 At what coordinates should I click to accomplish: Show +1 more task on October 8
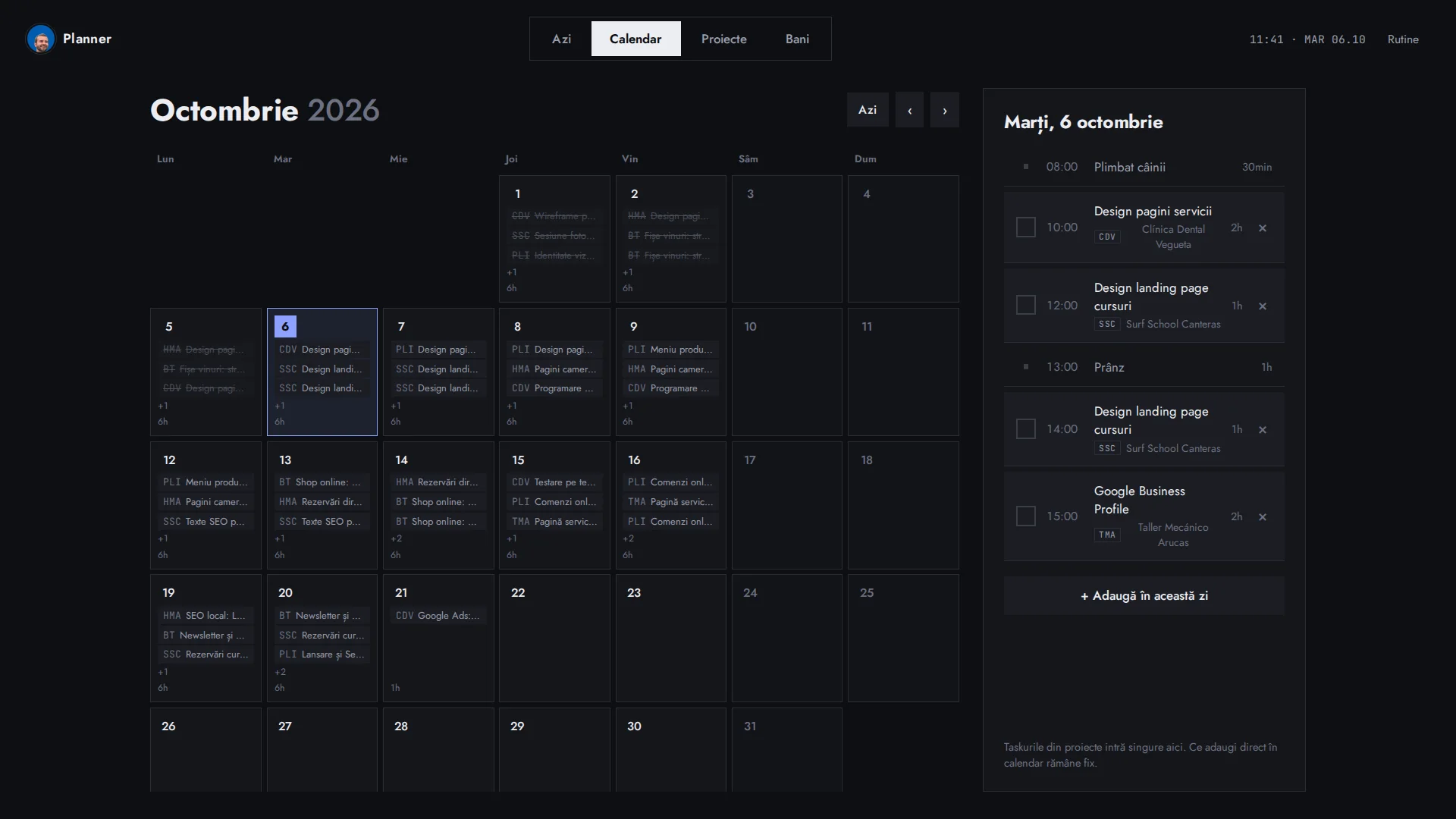(x=512, y=406)
